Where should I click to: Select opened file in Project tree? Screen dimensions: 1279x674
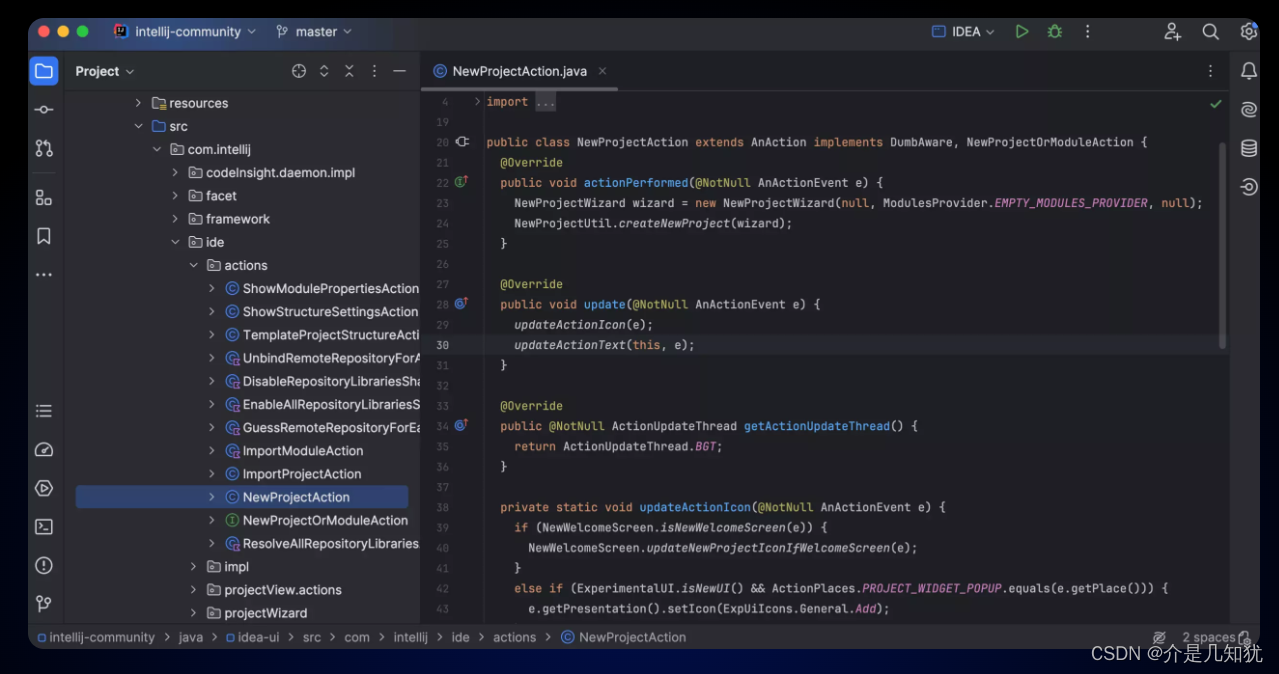[x=299, y=71]
